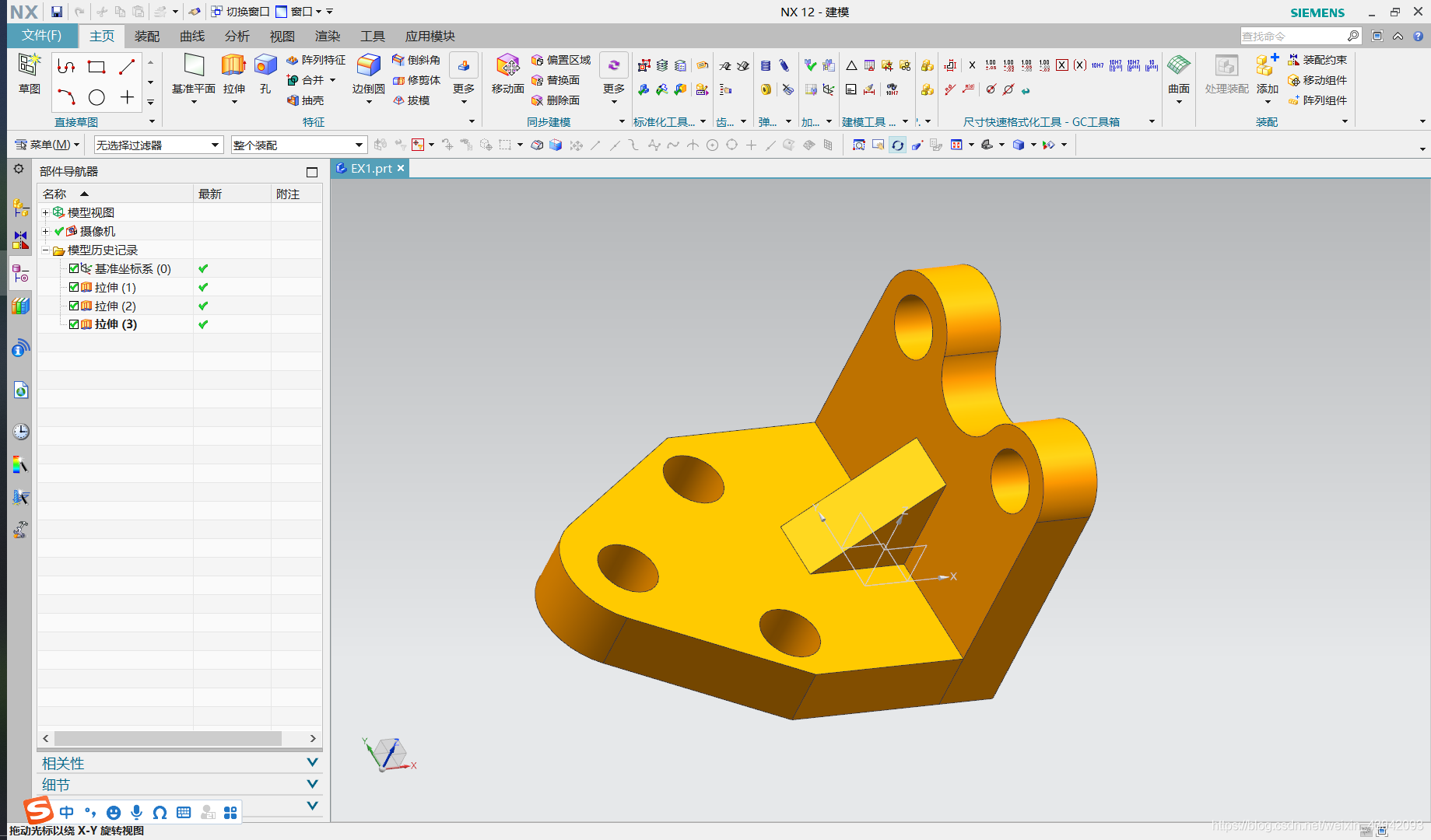Click the Delete Face (删除面) tool
Screen dimensions: 1431x840
coord(556,100)
